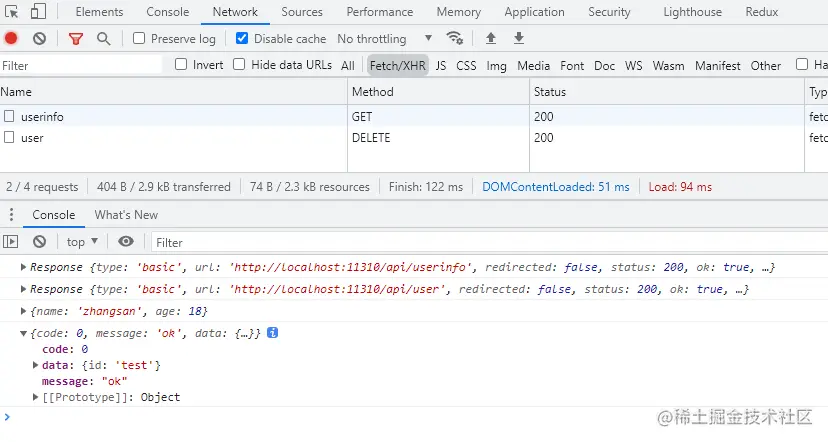Select the Fetch/XHR filter button

(398, 65)
